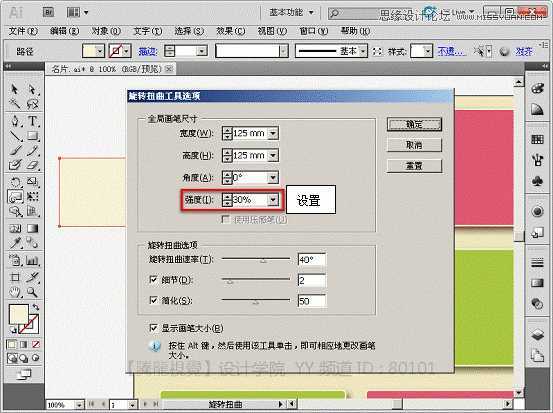Open the 角度(A) value dropdown
Image resolution: width=553 pixels, height=413 pixels.
(x=273, y=177)
